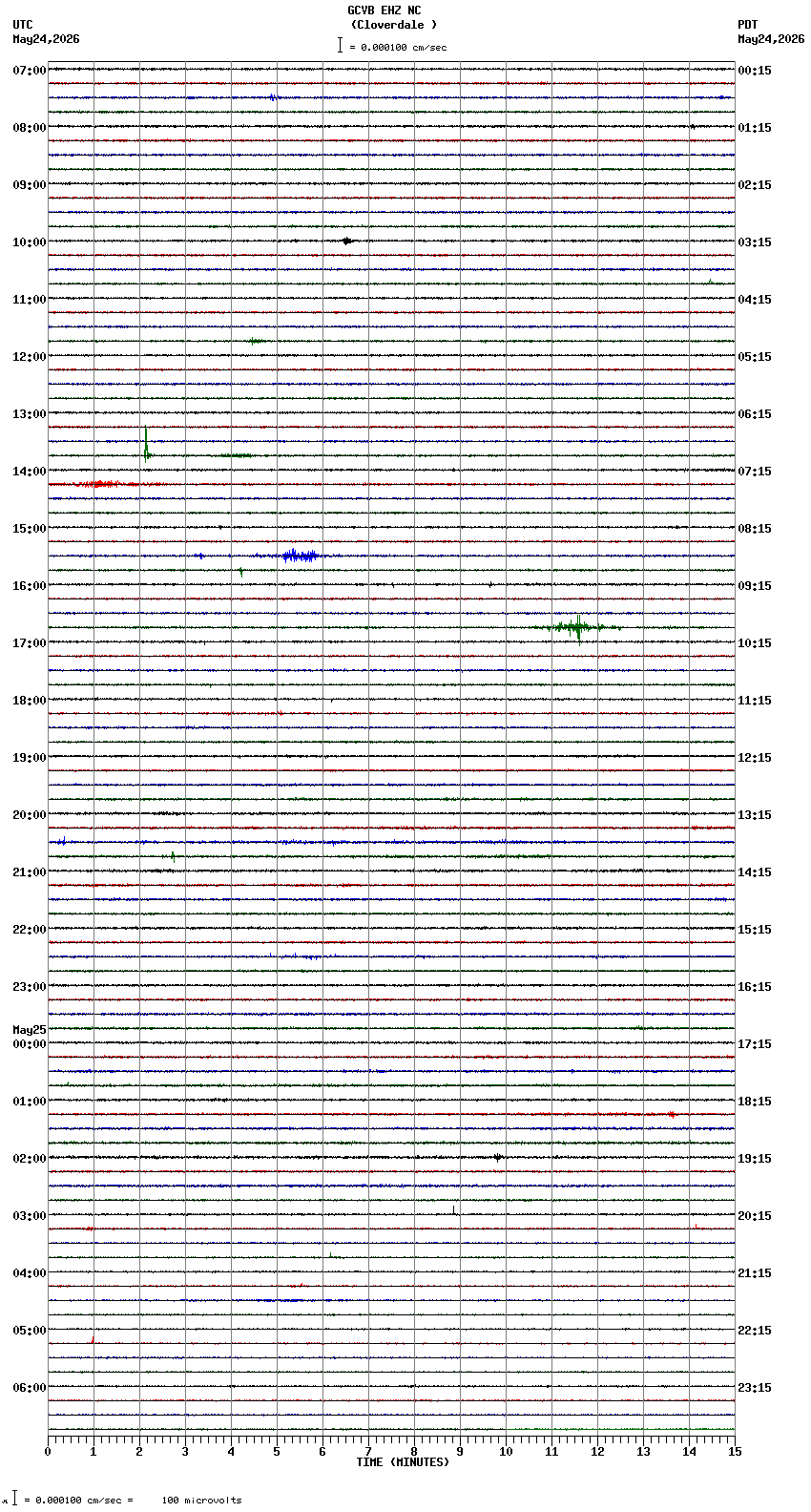This screenshot has height=1512, width=811.
Task: Click the 06:00 UTC time label
Action: (30, 1388)
